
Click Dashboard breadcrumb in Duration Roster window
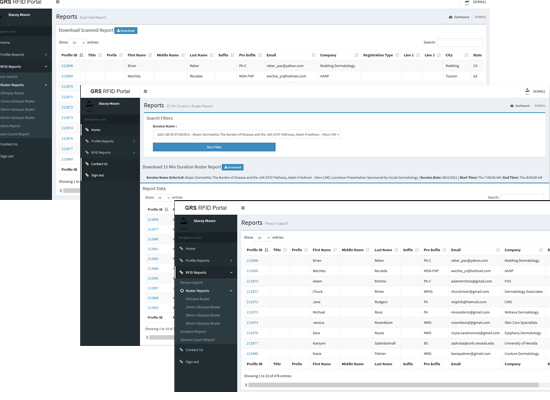tap(522, 106)
